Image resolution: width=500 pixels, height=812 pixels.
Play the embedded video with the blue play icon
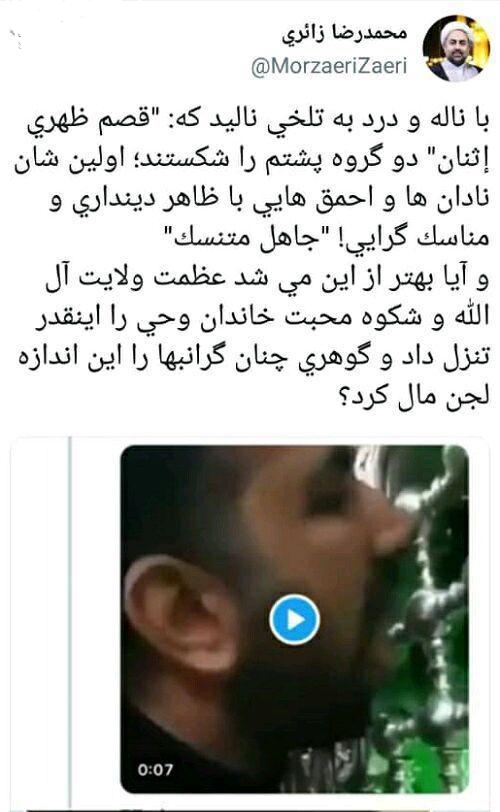pos(294,619)
